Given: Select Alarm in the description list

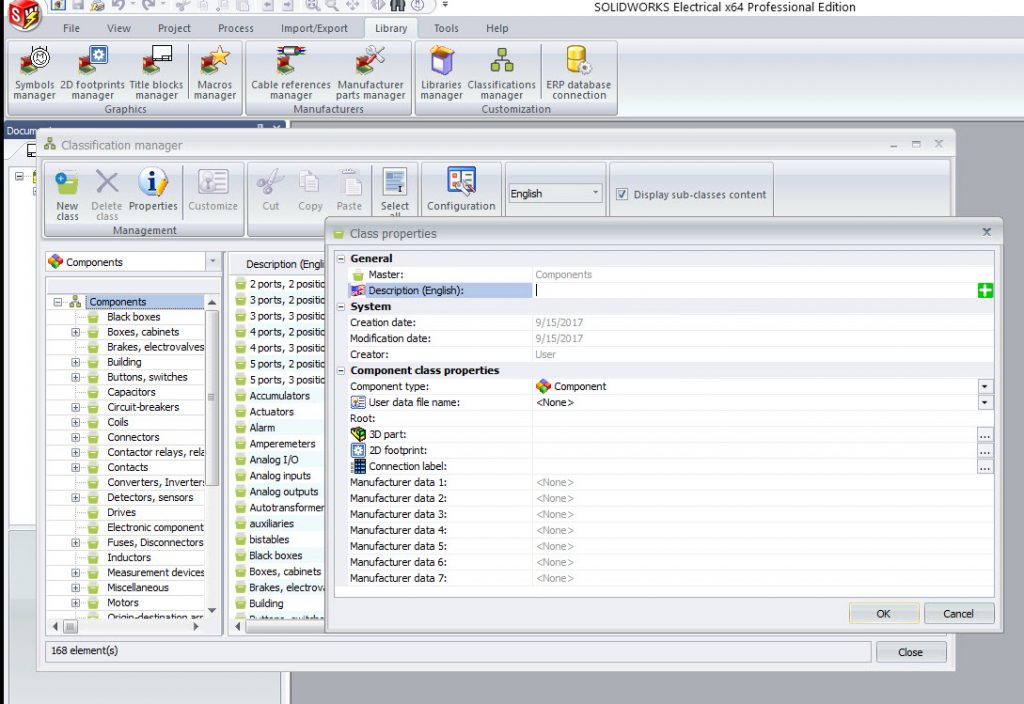Looking at the screenshot, I should [262, 428].
